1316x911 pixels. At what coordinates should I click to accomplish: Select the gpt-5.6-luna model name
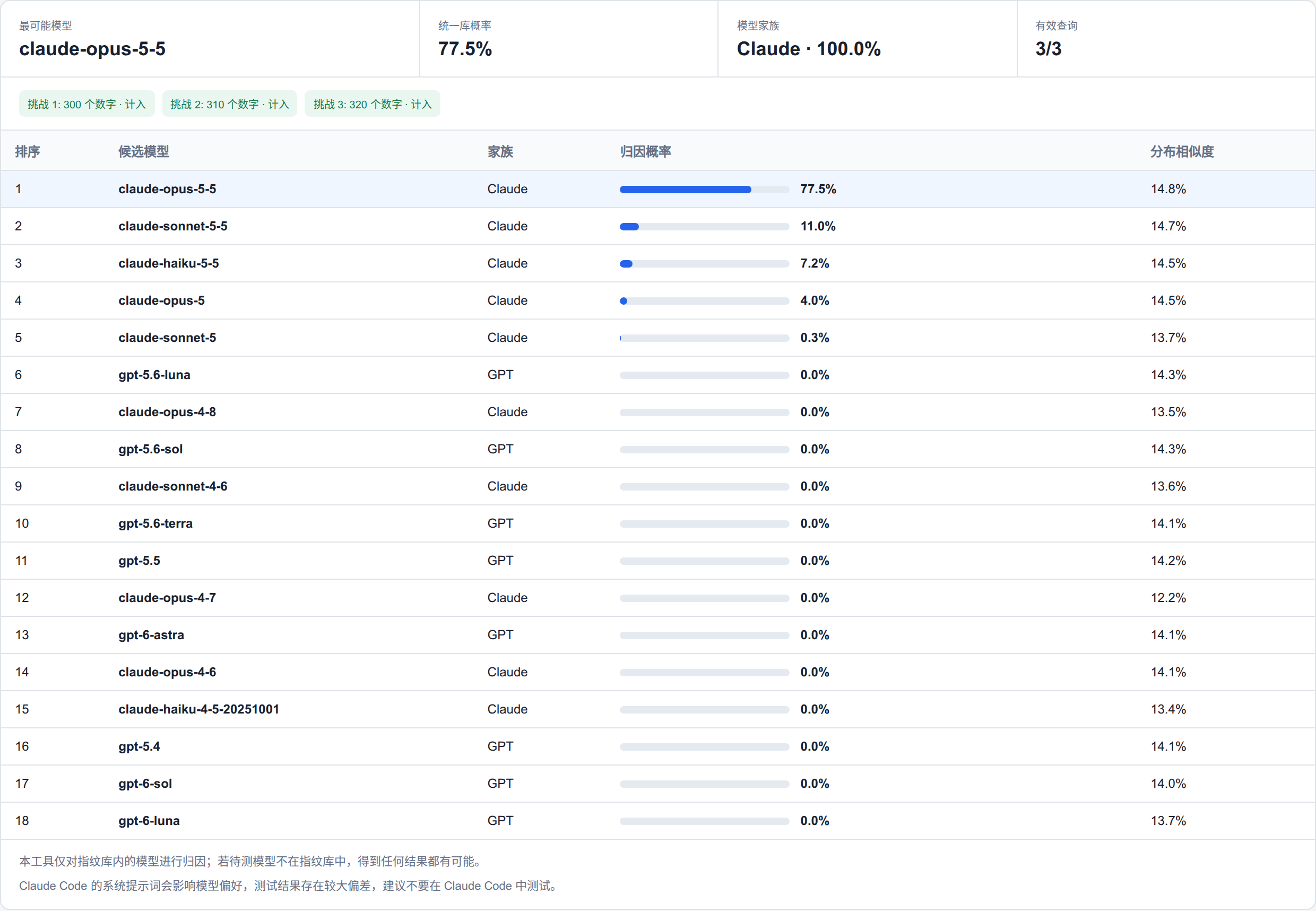click(x=154, y=374)
